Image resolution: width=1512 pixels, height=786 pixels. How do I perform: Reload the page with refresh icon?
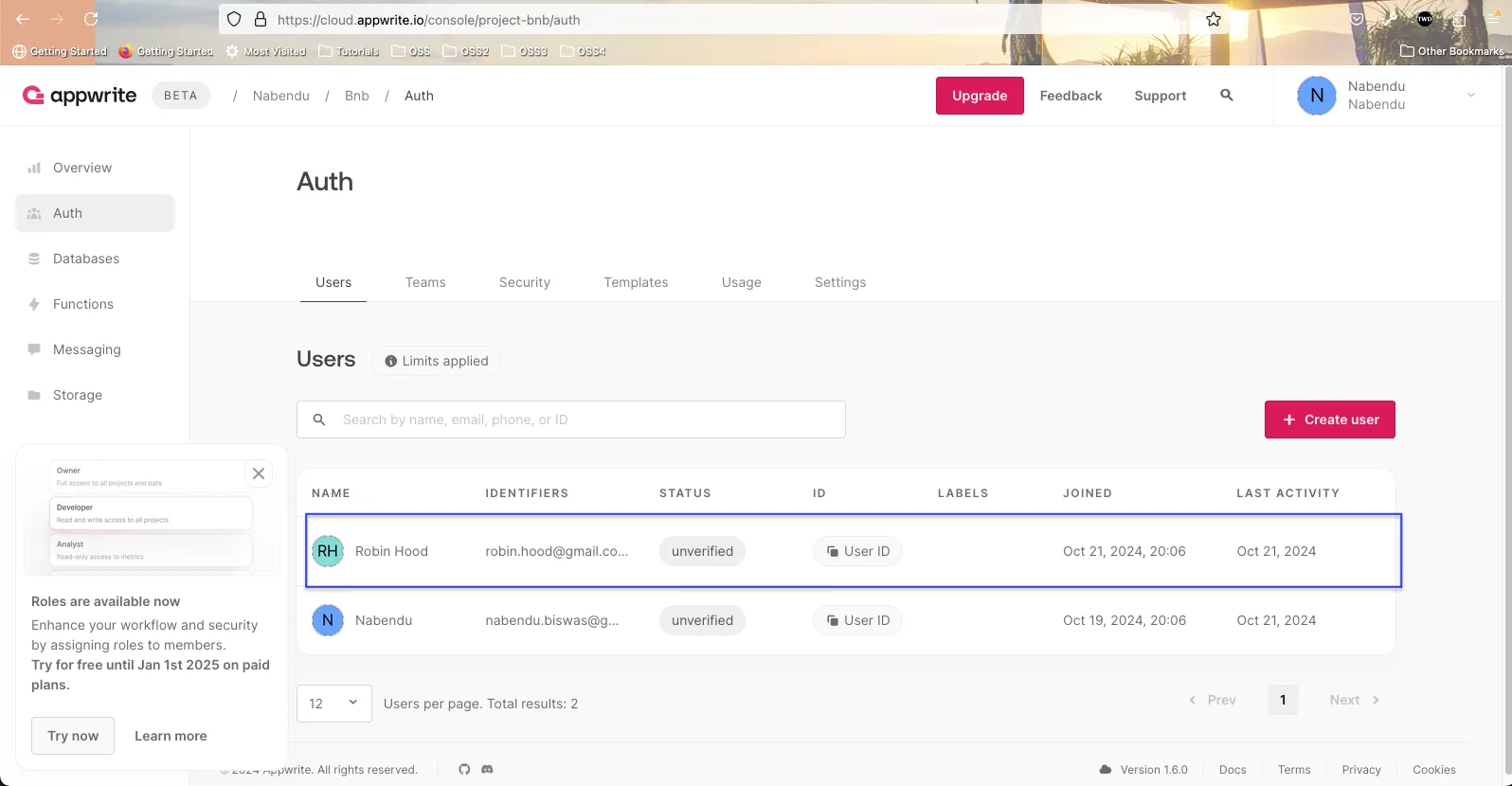(91, 19)
